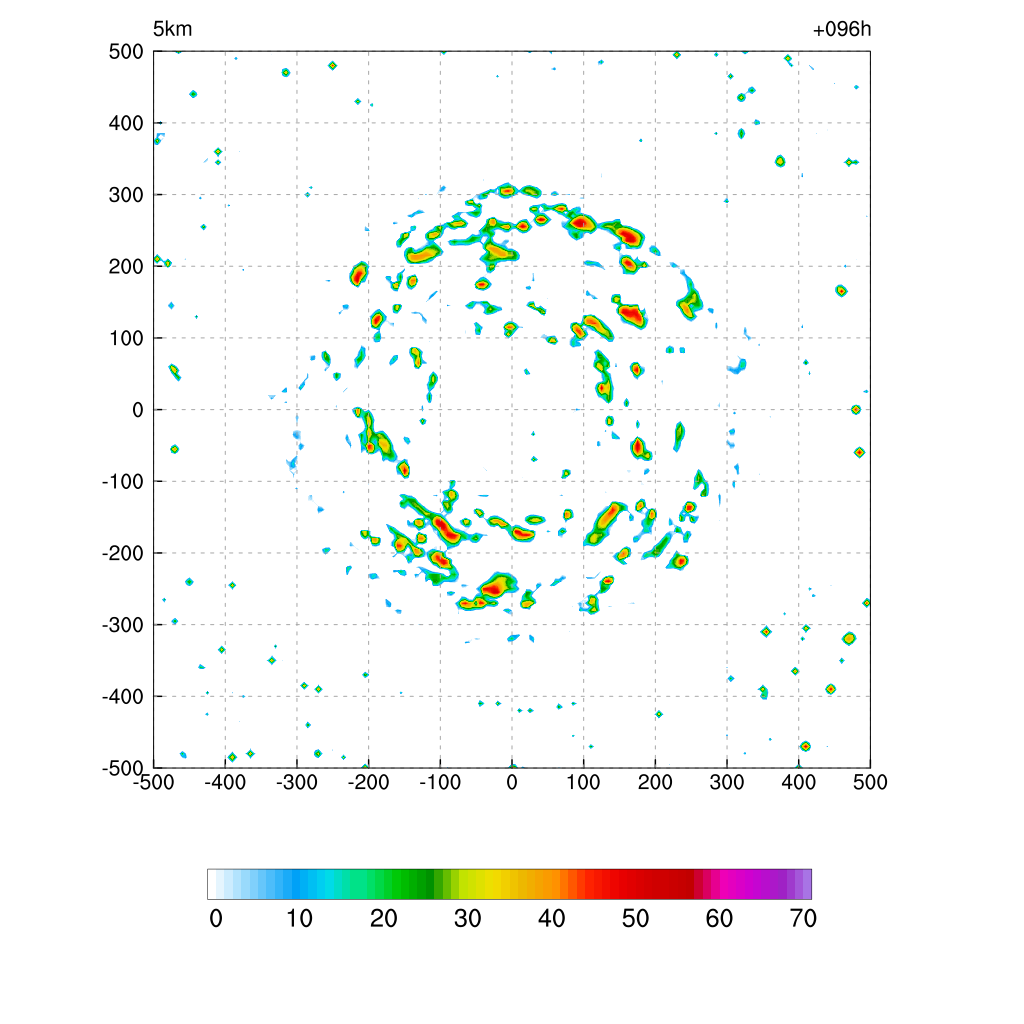The height and width of the screenshot is (1024, 1024).
Task: Click x-axis tick label -400
Action: point(225,782)
